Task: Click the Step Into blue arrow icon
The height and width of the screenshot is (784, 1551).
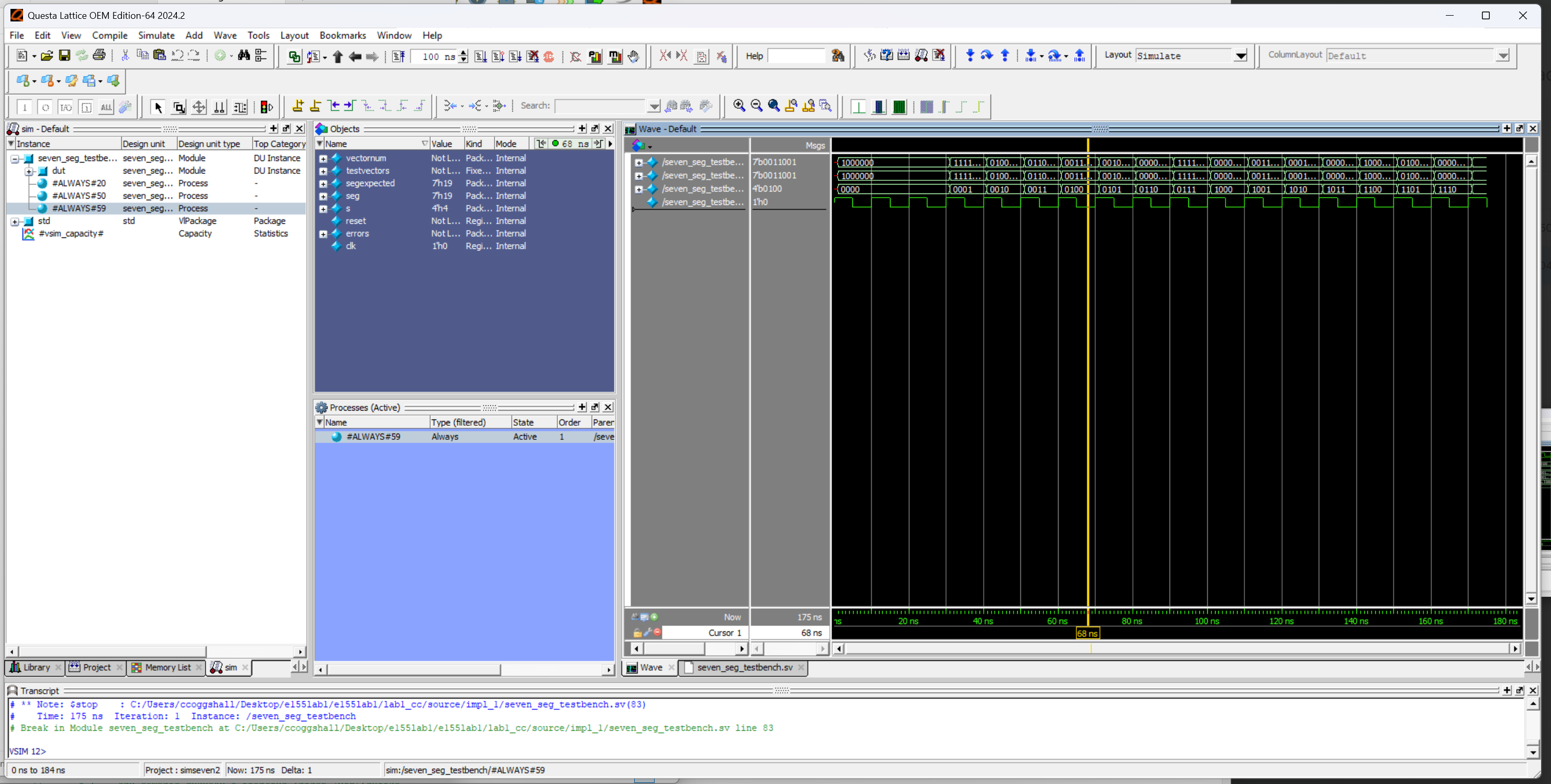Action: 969,56
